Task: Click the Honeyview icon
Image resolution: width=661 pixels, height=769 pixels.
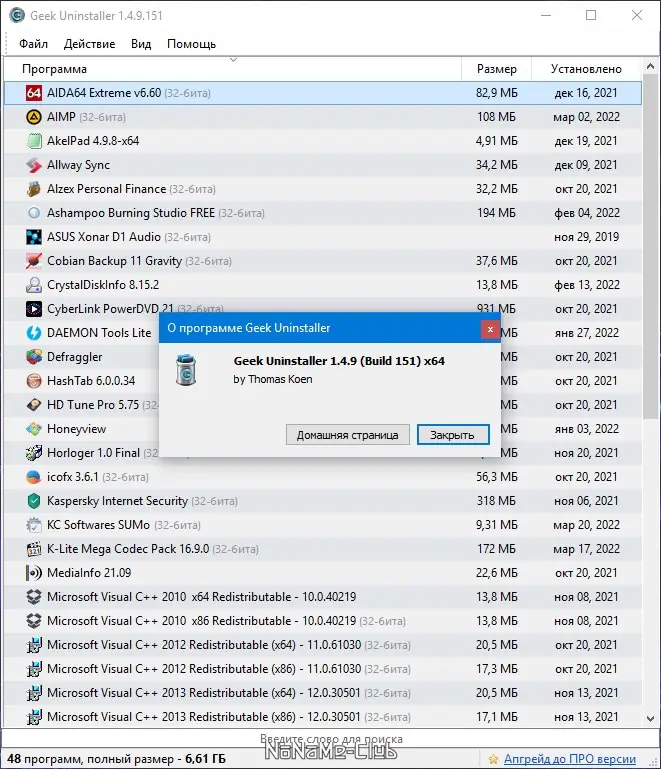Action: (33, 429)
